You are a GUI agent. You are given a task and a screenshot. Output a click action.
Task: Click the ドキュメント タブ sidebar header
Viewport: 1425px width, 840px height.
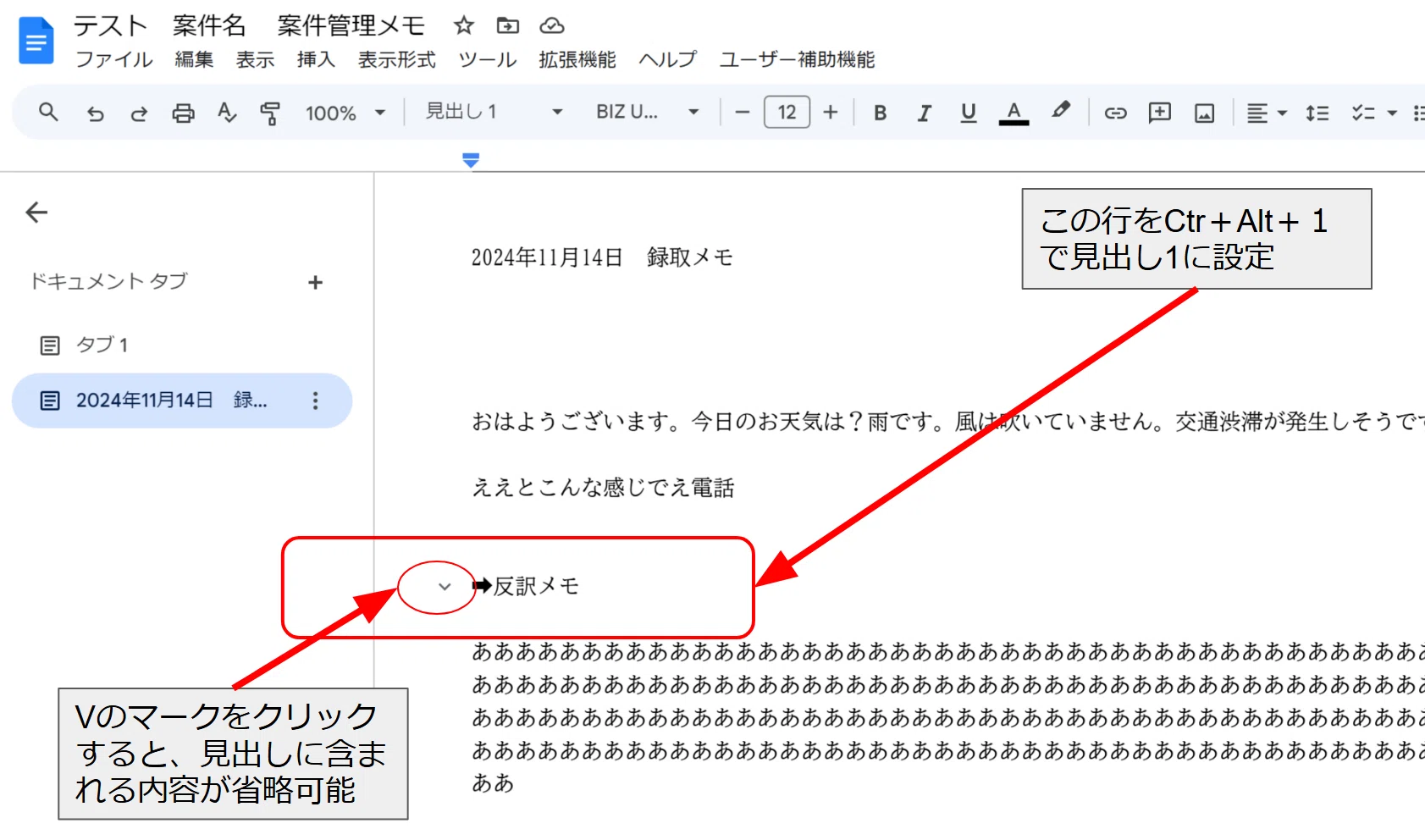(x=108, y=281)
